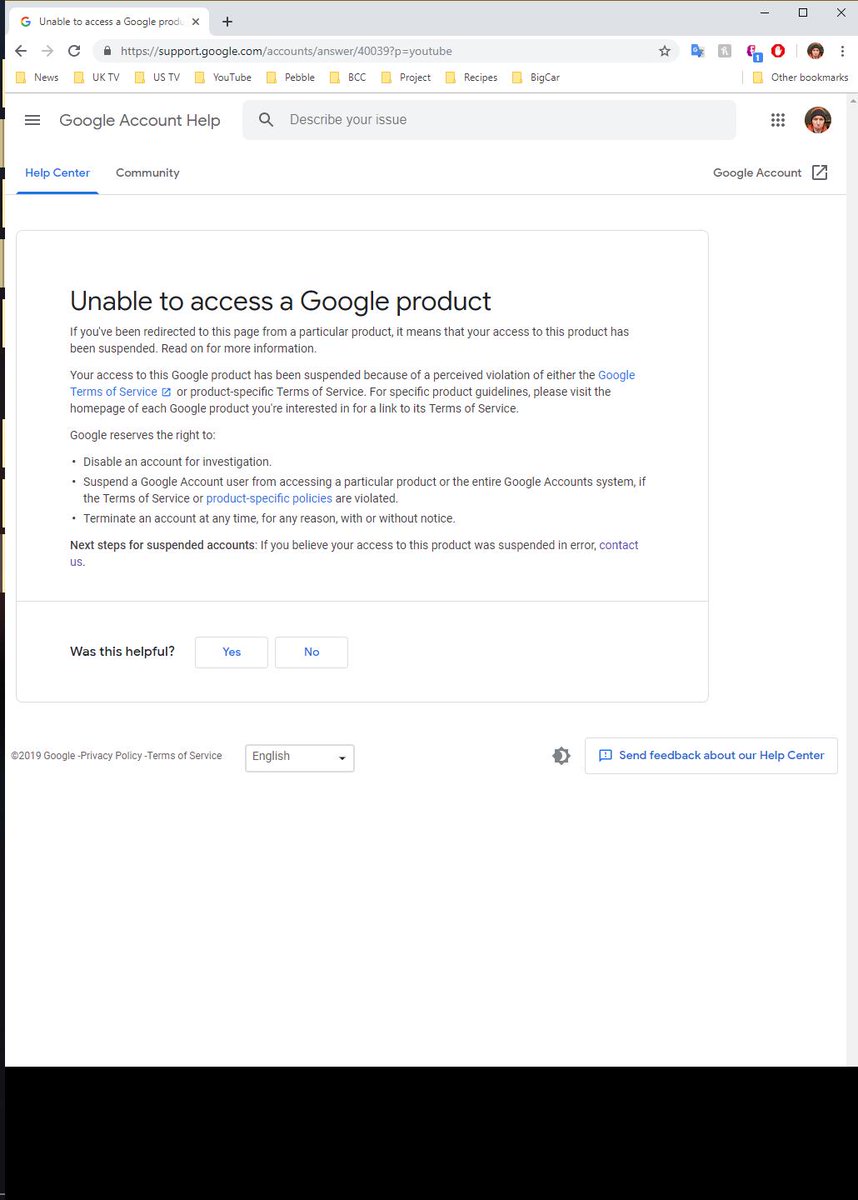Open the Project bookmarks folder

click(405, 77)
